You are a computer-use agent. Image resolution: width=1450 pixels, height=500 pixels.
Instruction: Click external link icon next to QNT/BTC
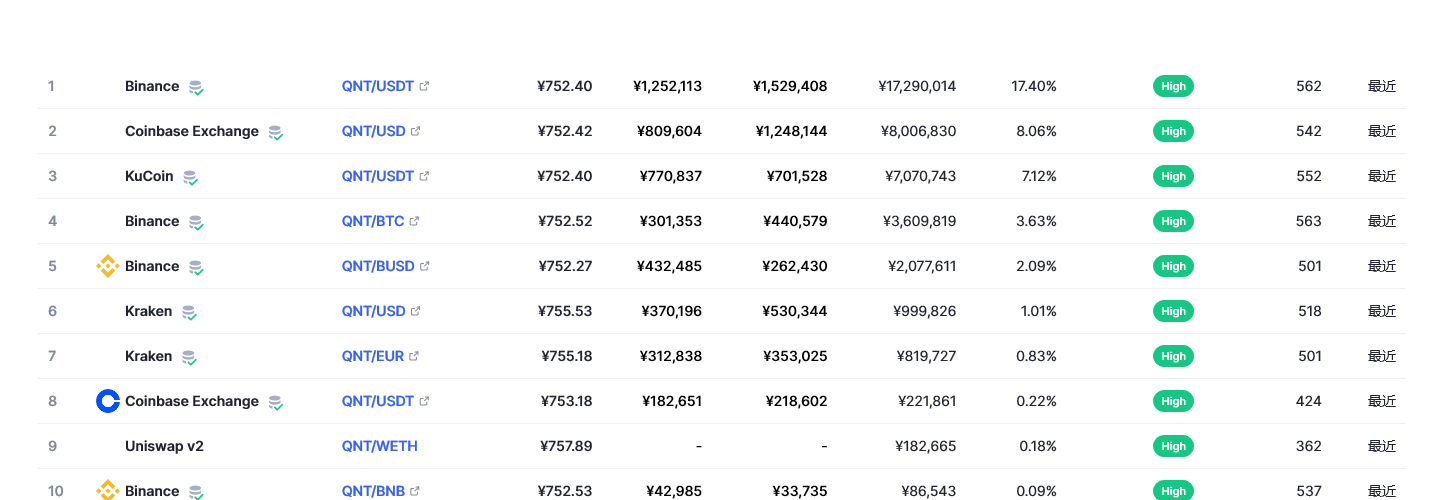click(414, 221)
